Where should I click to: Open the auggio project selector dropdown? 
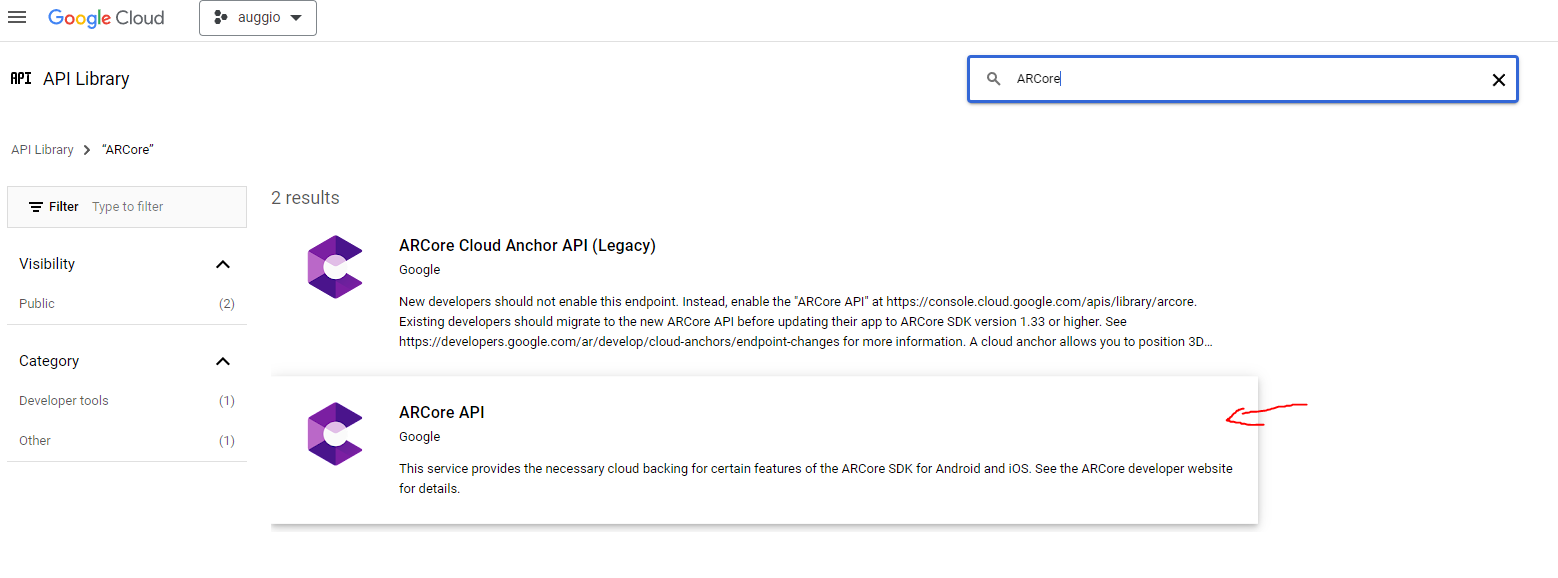(258, 18)
